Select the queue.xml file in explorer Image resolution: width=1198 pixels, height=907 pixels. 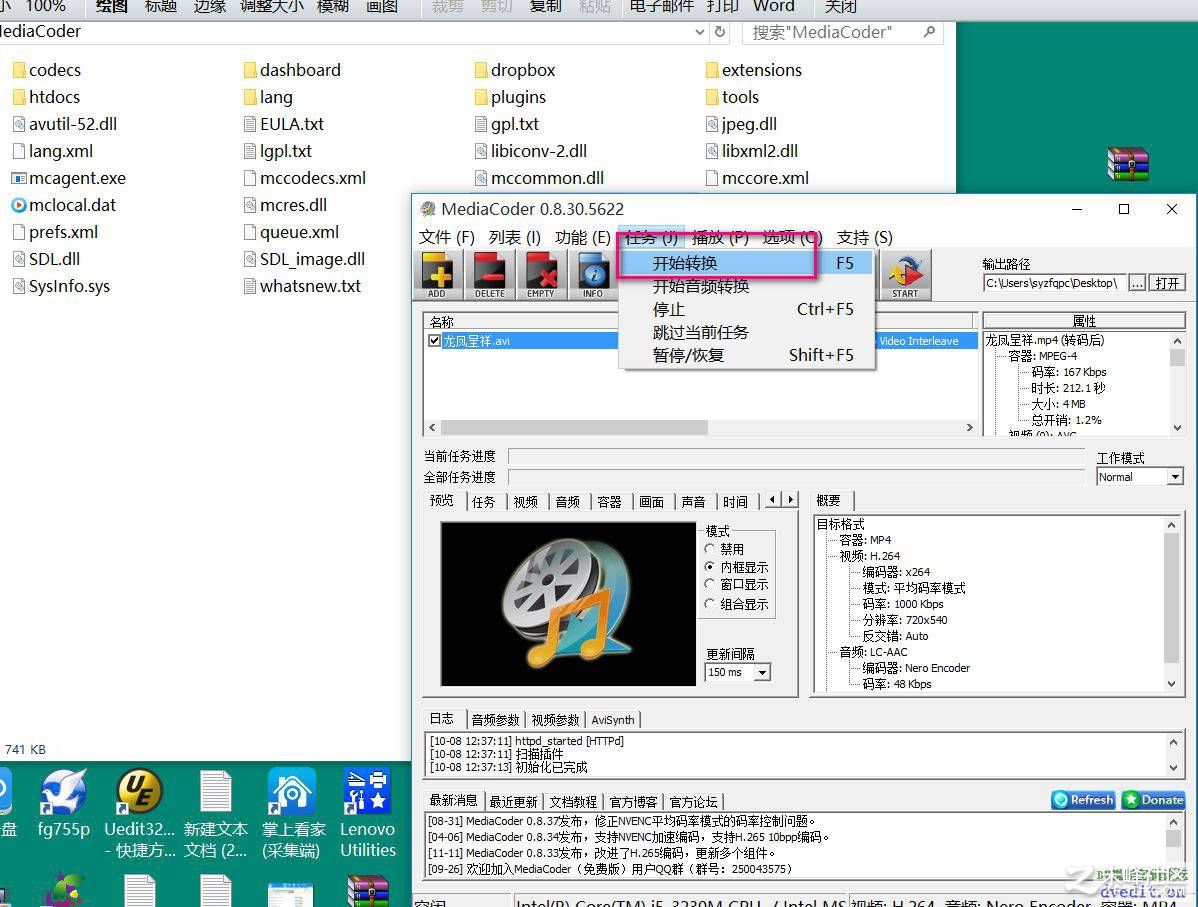pyautogui.click(x=291, y=232)
